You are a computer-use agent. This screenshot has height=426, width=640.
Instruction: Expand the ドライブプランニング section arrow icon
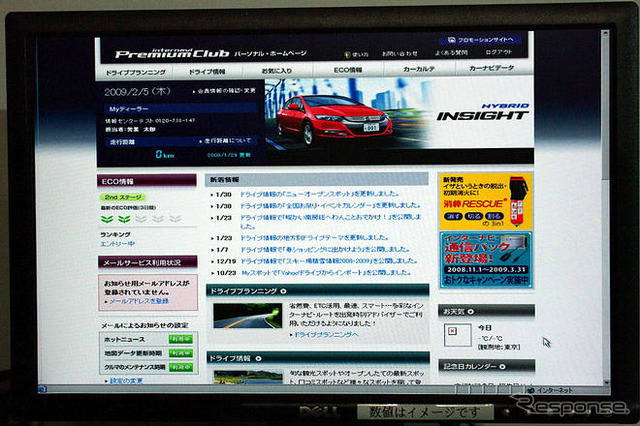[x=283, y=291]
